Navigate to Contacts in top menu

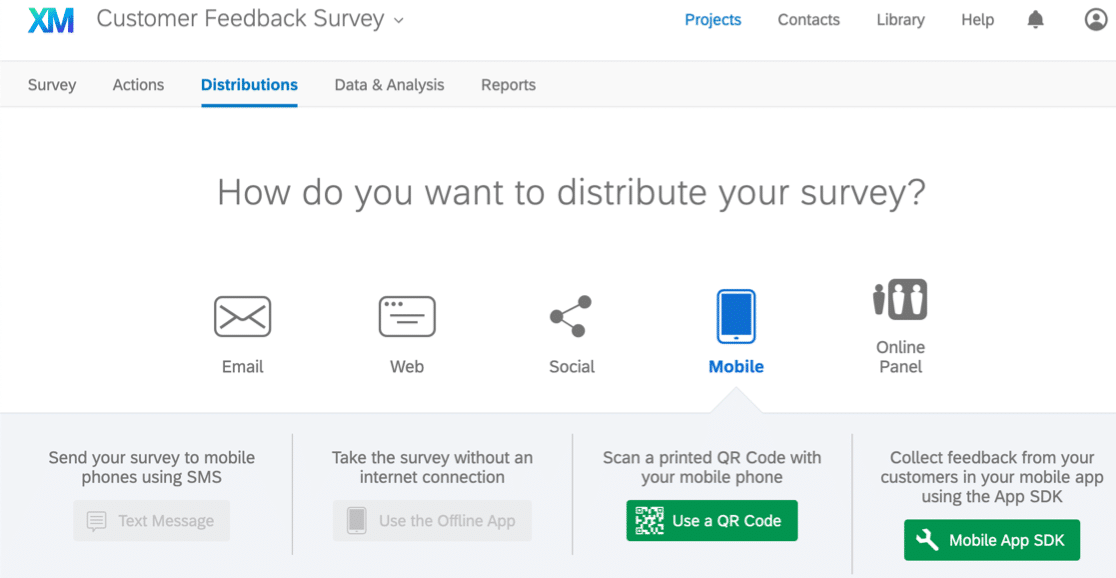pyautogui.click(x=809, y=20)
